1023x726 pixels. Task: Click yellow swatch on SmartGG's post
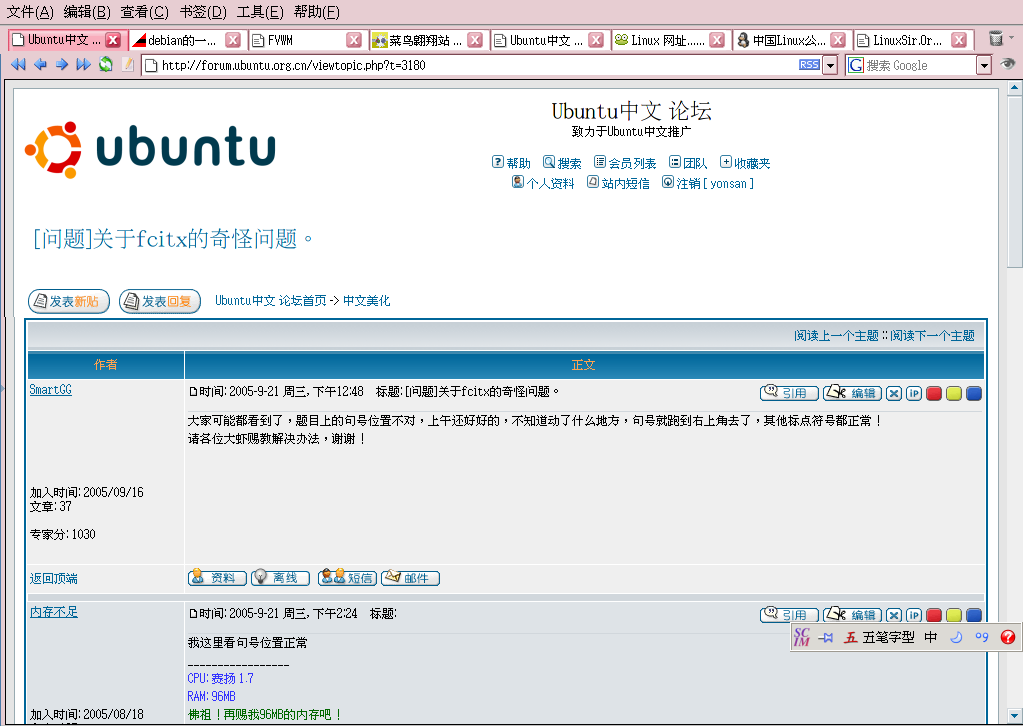(x=954, y=393)
